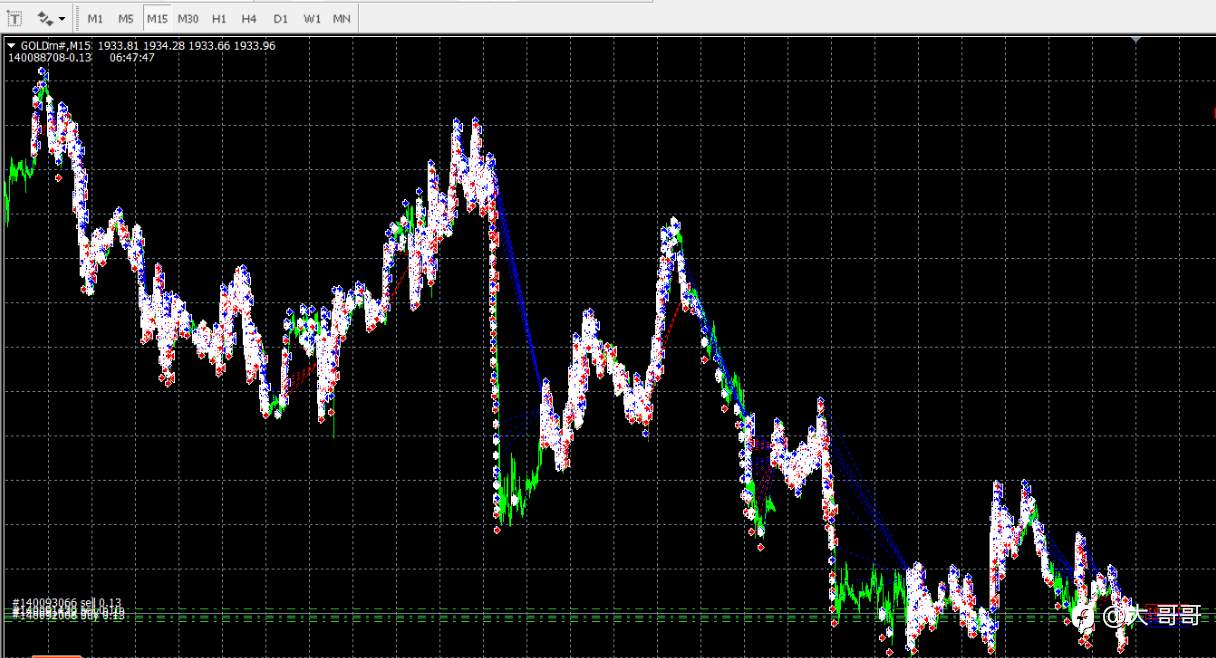
Task: Click the 1933.81 open price value
Action: 118,46
